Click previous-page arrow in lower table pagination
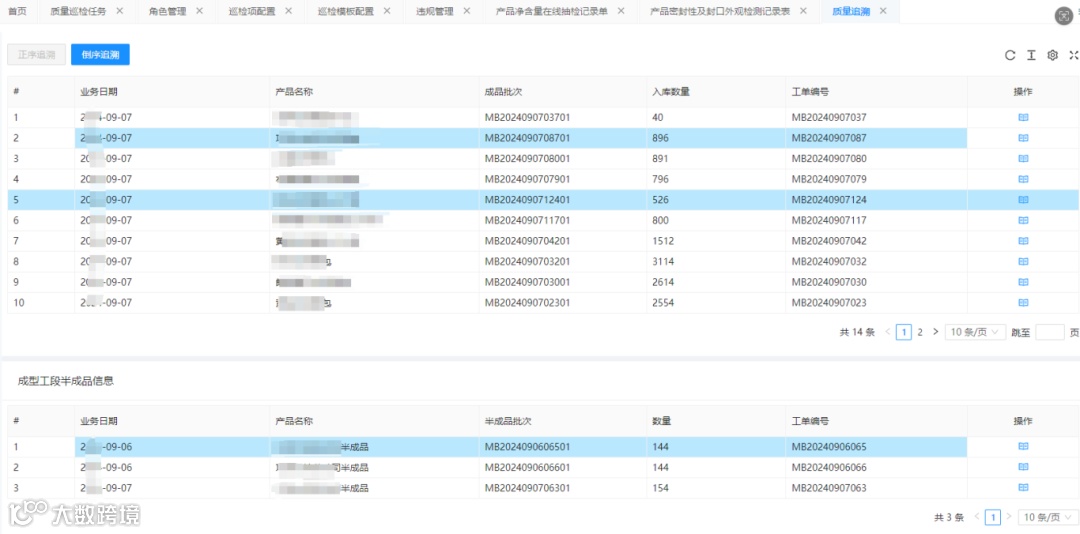 click(x=977, y=517)
